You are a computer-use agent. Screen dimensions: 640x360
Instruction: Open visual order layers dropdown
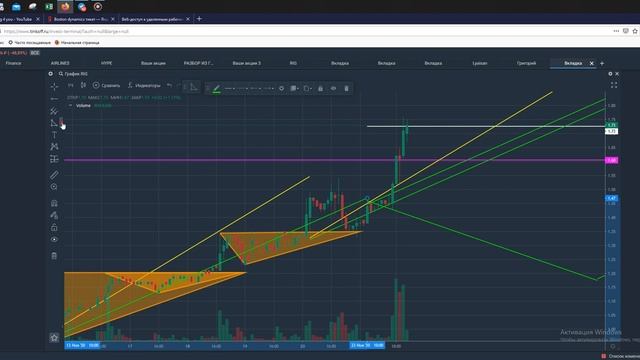[294, 88]
